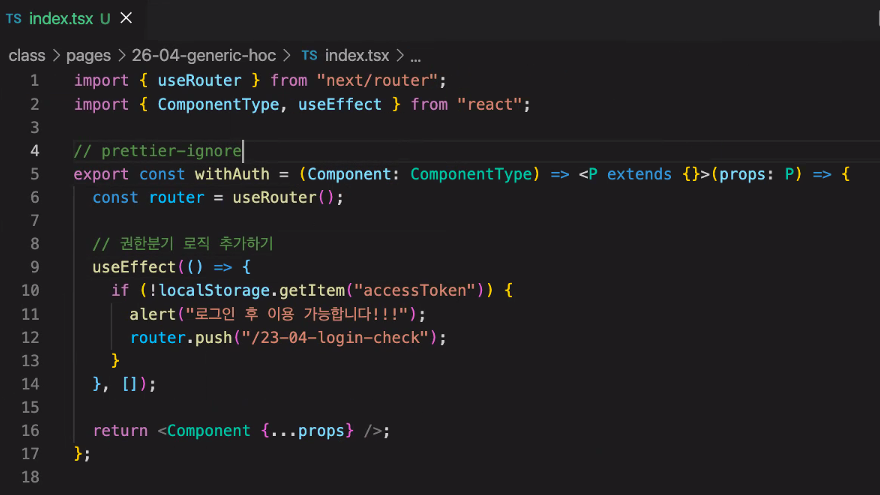
Task: Click TS icon in the breadcrumb
Action: point(309,56)
